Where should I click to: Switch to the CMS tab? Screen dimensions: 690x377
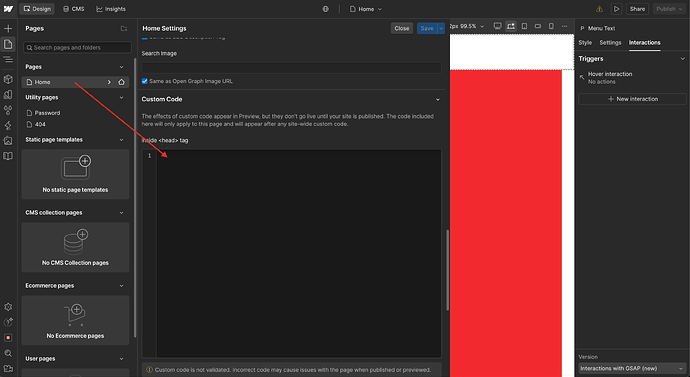(x=73, y=9)
